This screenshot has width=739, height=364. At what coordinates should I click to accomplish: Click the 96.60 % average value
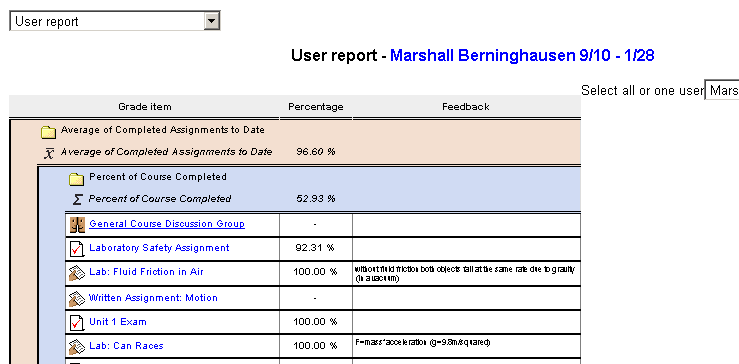[x=316, y=152]
